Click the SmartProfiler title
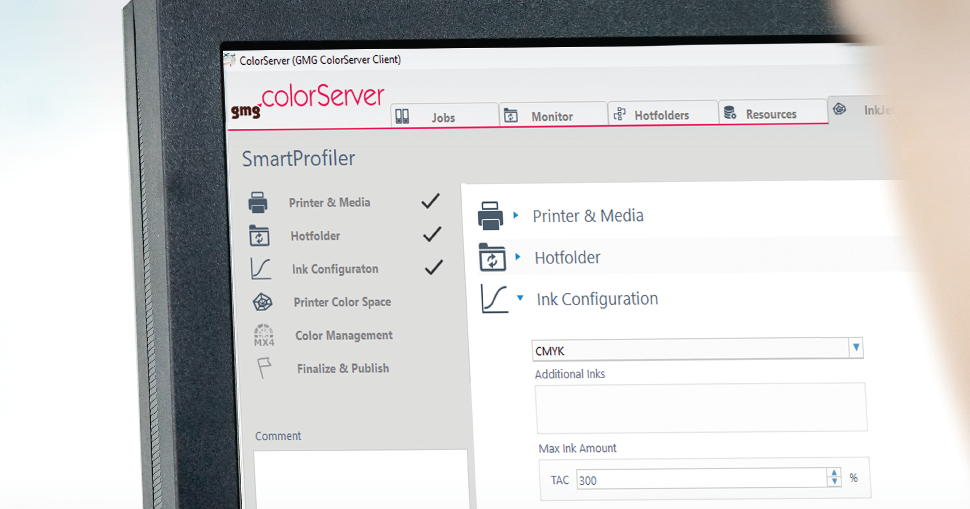This screenshot has width=970, height=509. point(298,159)
